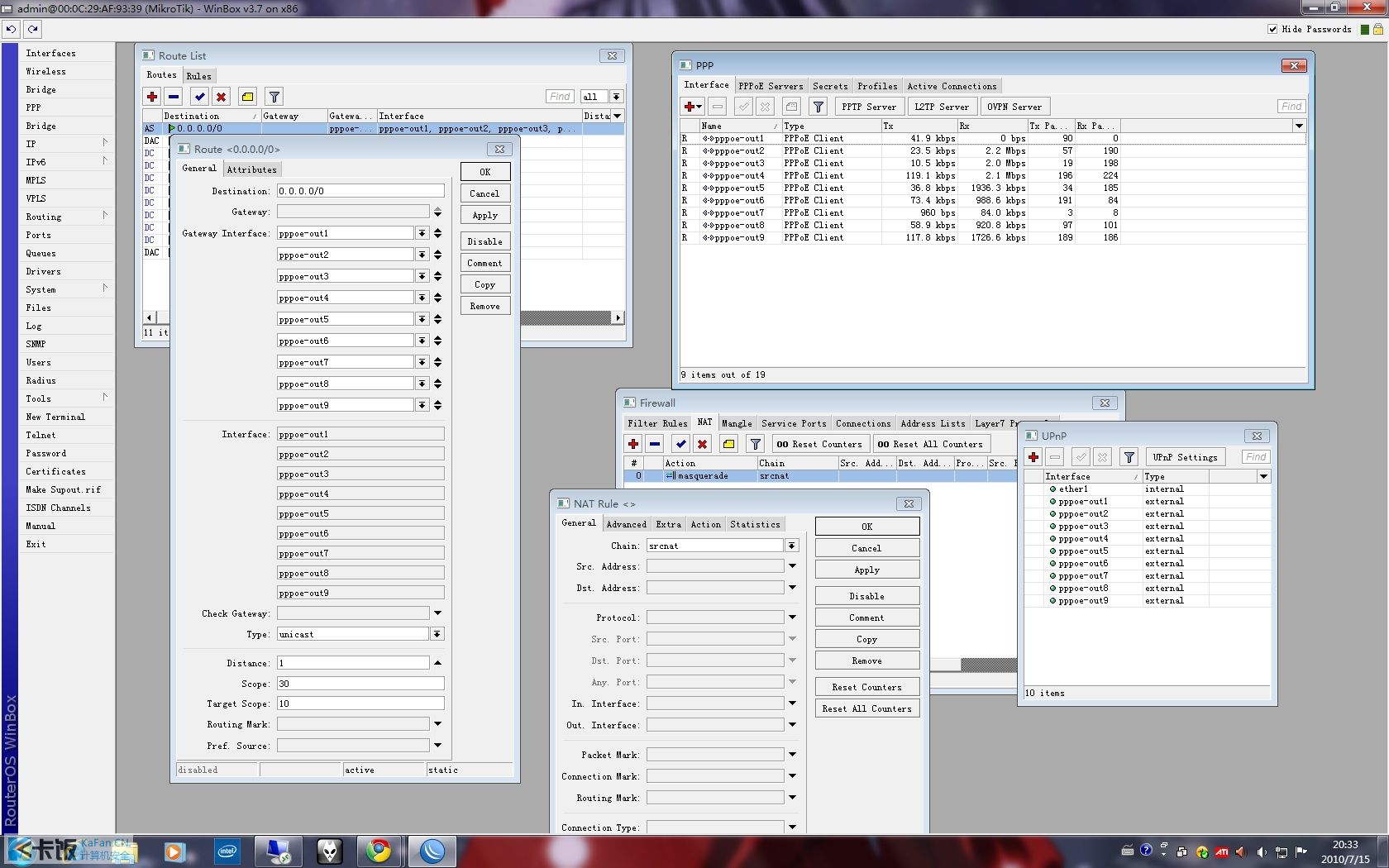Click volume icon in system tray
The image size is (1389, 868).
tap(1261, 851)
